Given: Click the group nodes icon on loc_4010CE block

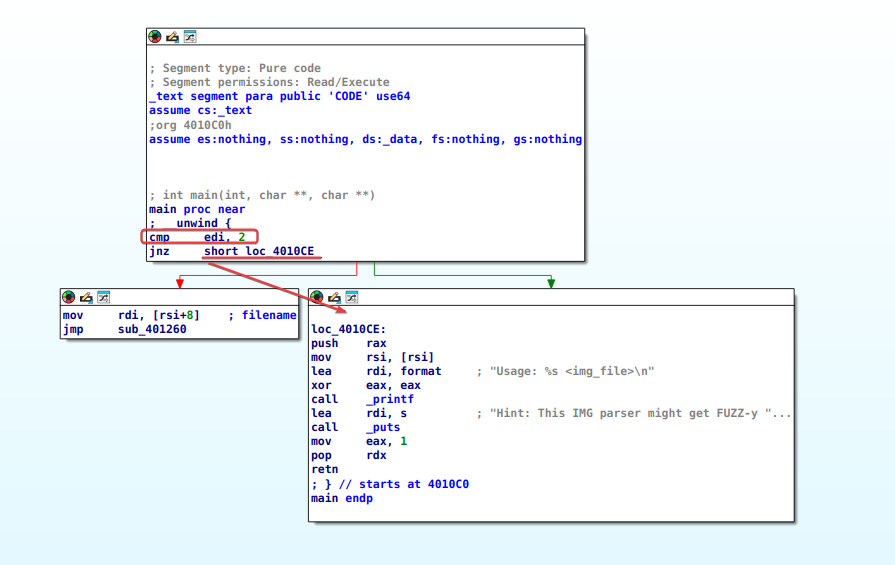Looking at the screenshot, I should pos(352,297).
